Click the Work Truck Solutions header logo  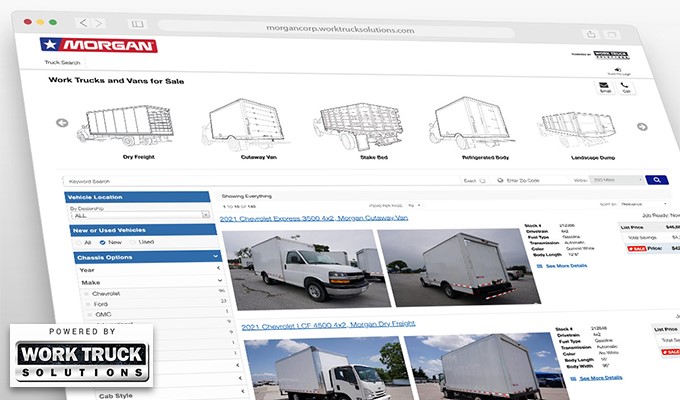611,55
